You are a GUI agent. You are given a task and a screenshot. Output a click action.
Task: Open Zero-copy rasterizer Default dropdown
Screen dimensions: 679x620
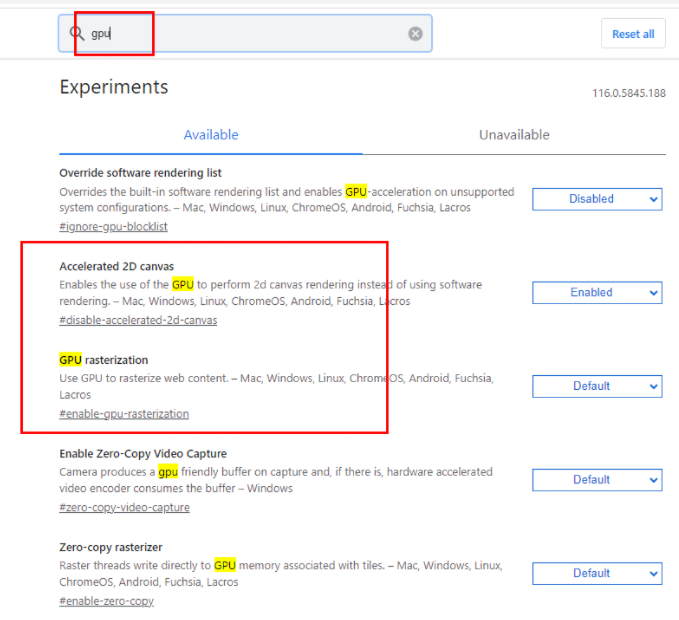coord(597,573)
